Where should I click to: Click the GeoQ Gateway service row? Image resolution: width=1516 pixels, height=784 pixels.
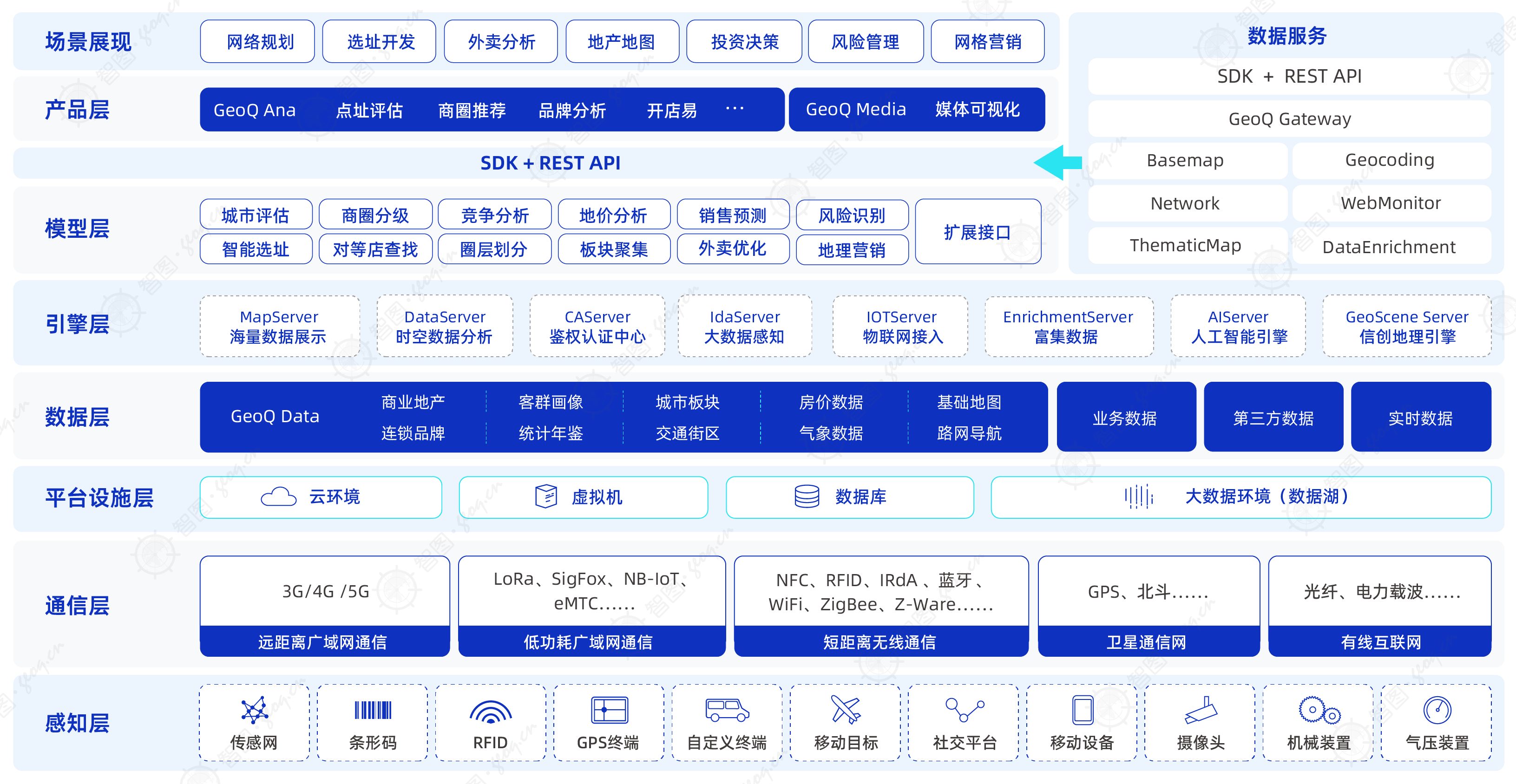point(1289,119)
